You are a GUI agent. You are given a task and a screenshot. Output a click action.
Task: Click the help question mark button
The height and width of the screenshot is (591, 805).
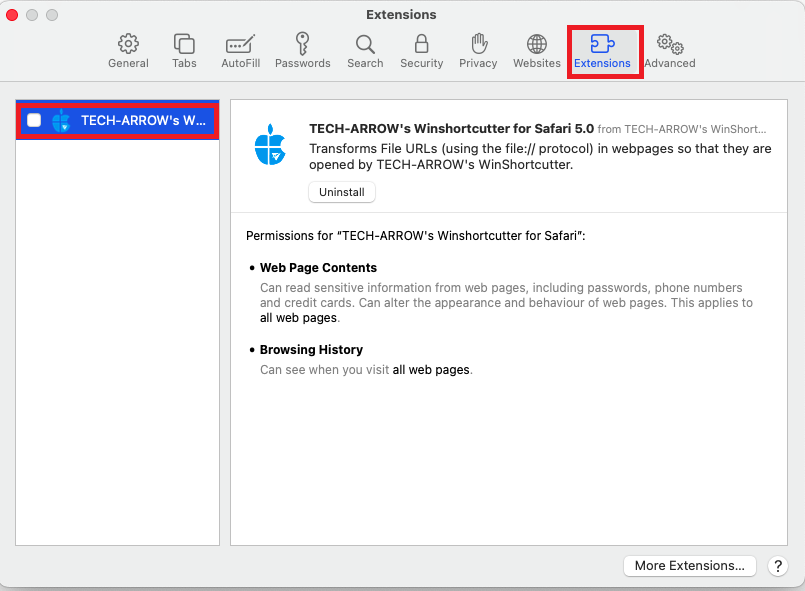[778, 566]
